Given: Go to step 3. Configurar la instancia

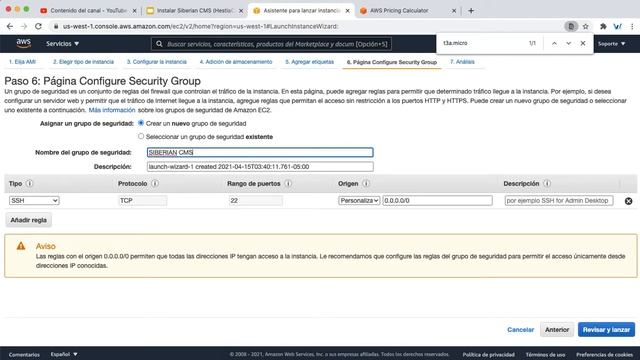Looking at the screenshot, I should (x=157, y=62).
